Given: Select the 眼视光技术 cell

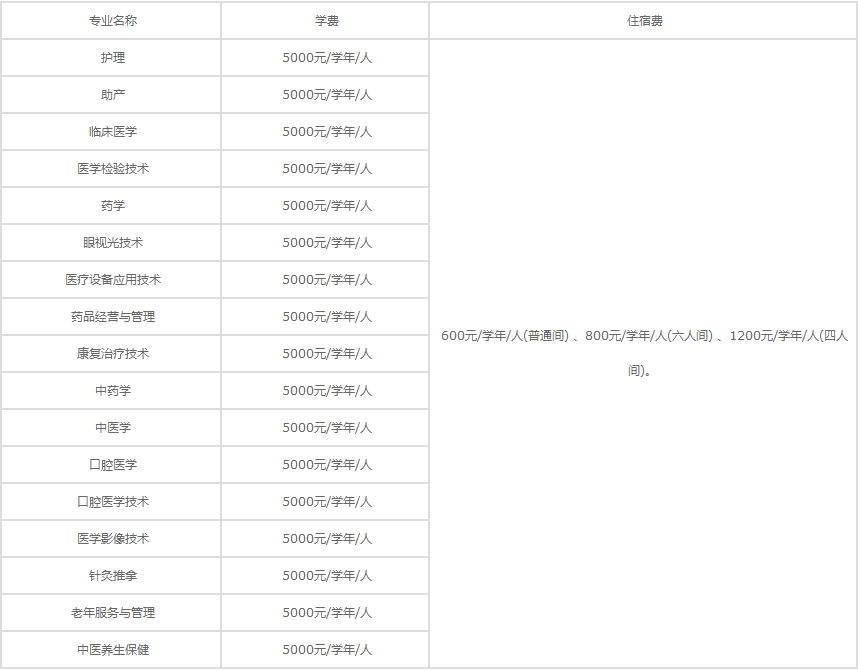Looking at the screenshot, I should click(110, 242).
